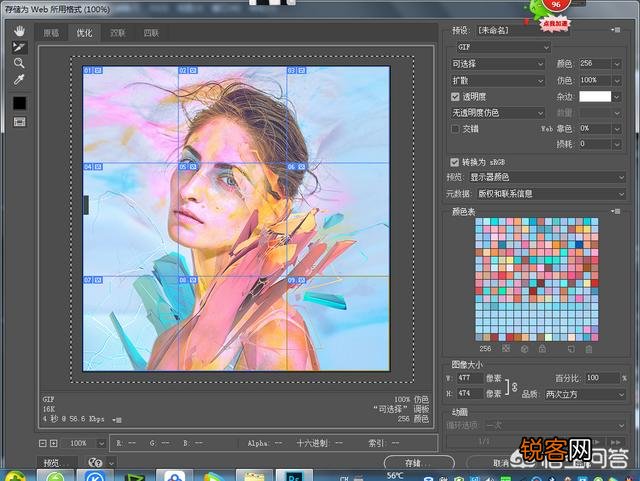Select the Slice Select tool
The image size is (640, 481).
[x=19, y=47]
